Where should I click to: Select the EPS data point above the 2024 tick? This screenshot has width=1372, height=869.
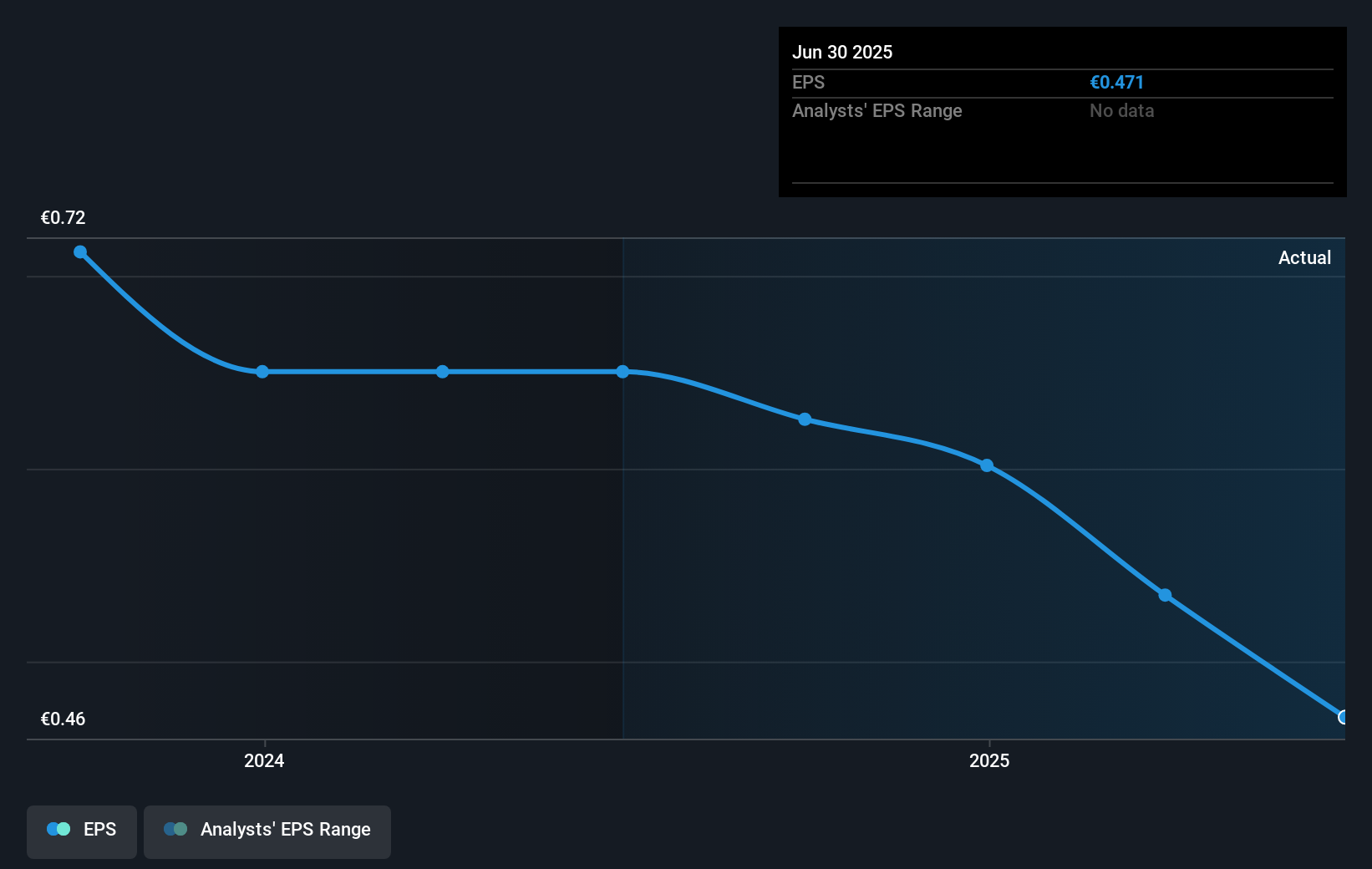coord(262,372)
